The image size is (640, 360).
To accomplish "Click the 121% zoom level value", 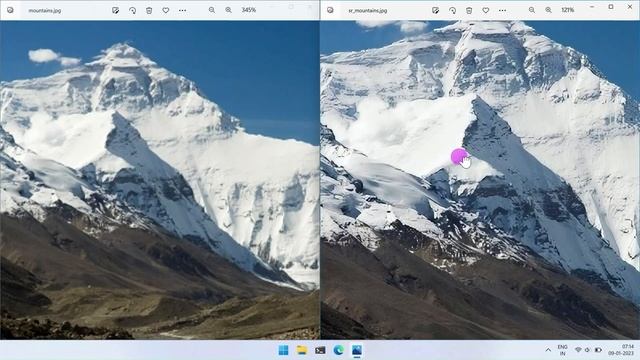I will (x=568, y=10).
